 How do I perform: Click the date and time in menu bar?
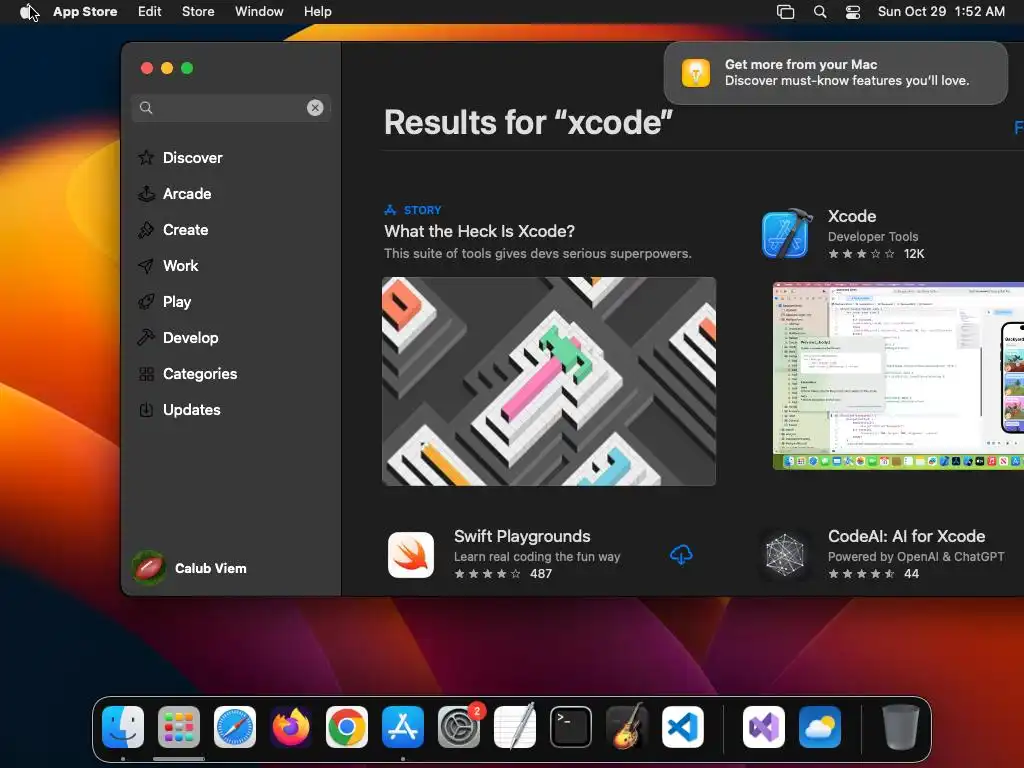click(941, 12)
